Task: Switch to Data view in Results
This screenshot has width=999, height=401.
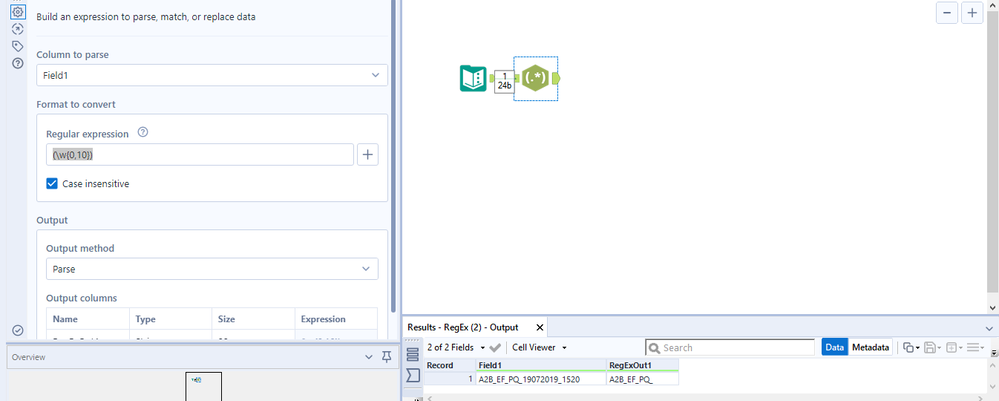Action: click(835, 347)
